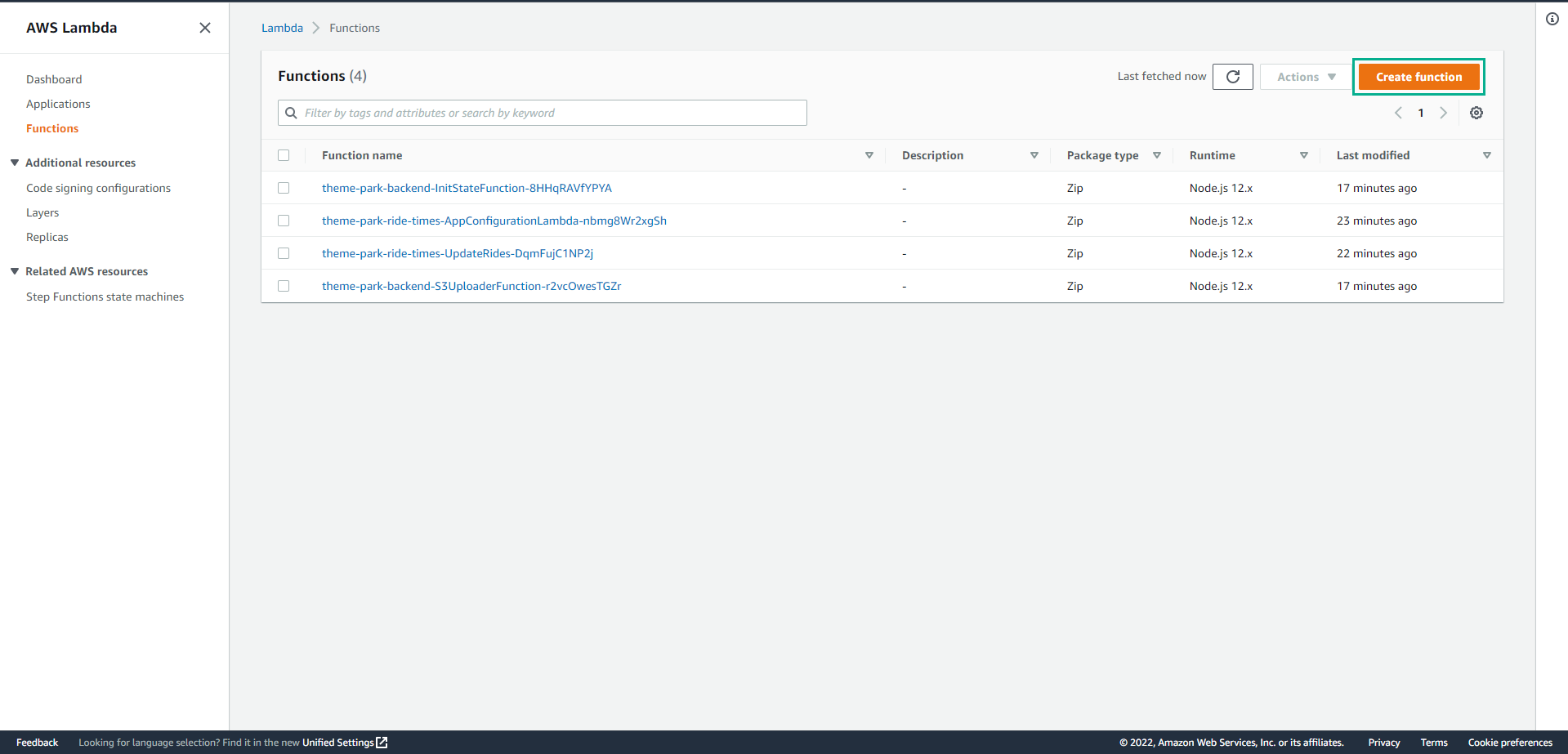Image resolution: width=1568 pixels, height=754 pixels.
Task: Click the "Last fetched now" status text
Action: tap(1161, 76)
